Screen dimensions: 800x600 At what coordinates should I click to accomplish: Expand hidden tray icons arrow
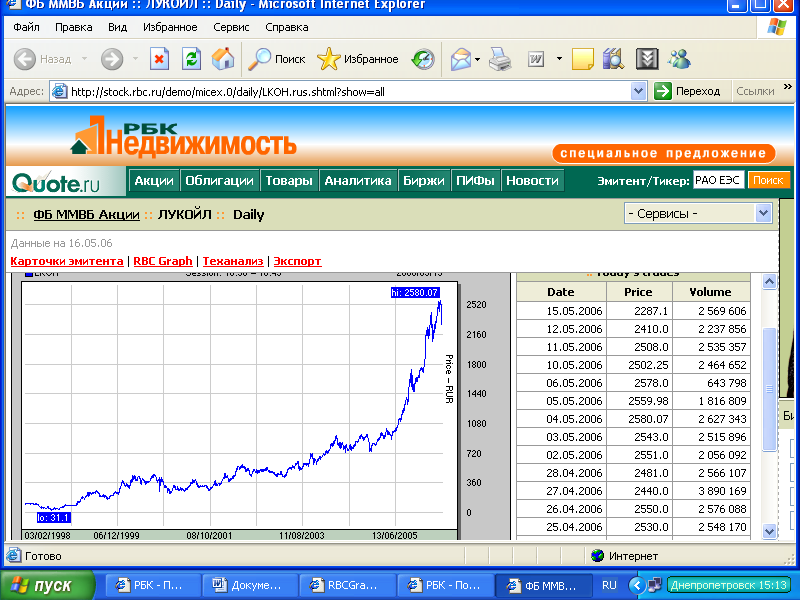click(x=636, y=585)
